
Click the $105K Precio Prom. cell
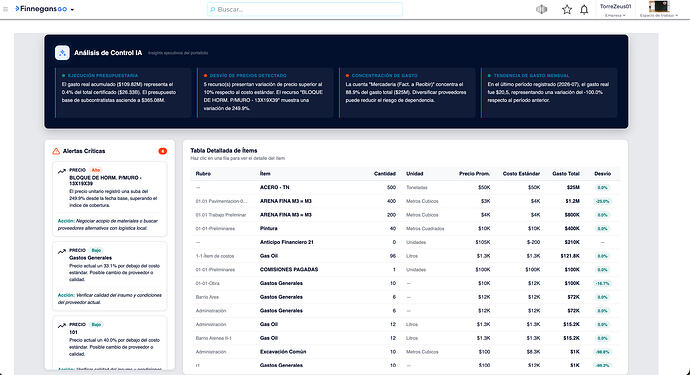(483, 242)
